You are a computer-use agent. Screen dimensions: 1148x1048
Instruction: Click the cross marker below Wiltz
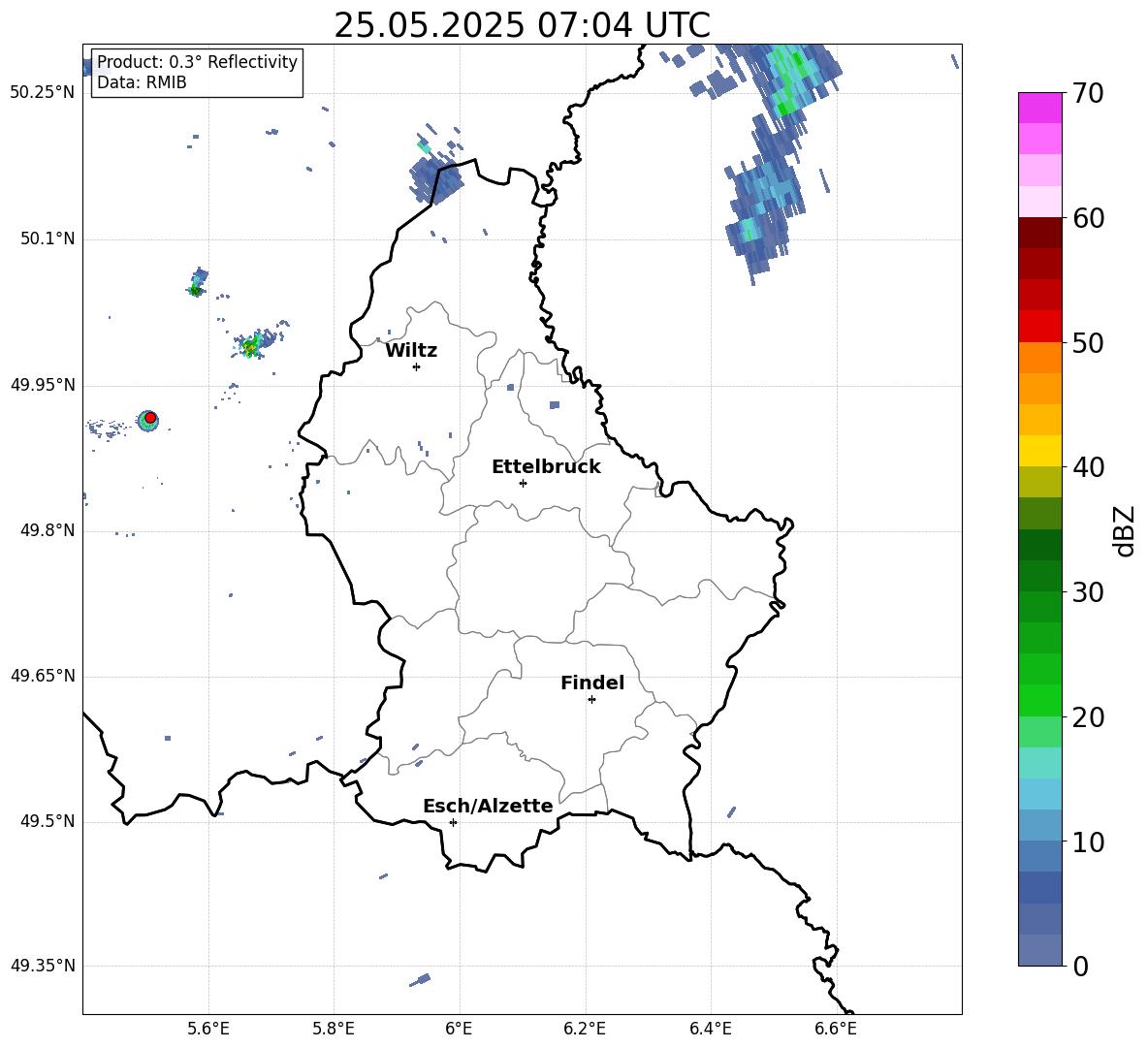tap(417, 366)
